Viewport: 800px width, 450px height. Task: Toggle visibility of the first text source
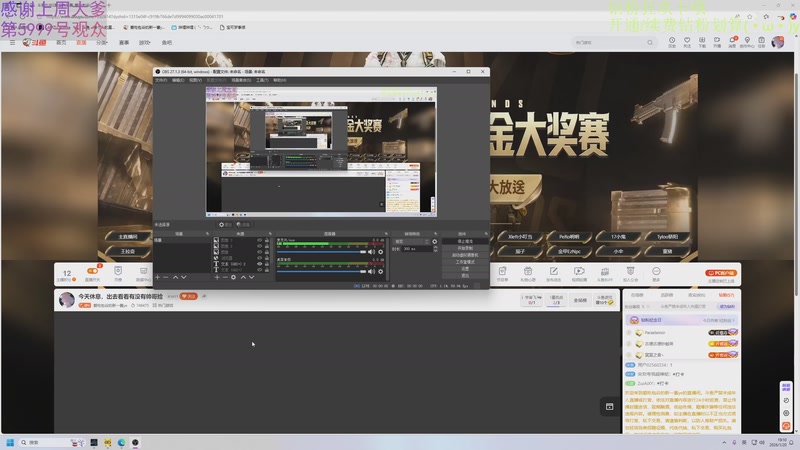259,264
